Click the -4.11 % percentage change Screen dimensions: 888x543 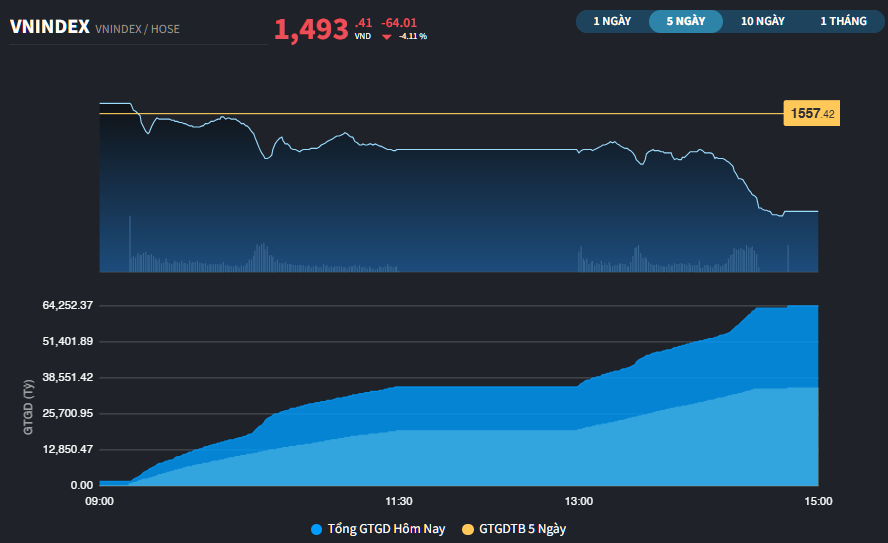pos(412,36)
